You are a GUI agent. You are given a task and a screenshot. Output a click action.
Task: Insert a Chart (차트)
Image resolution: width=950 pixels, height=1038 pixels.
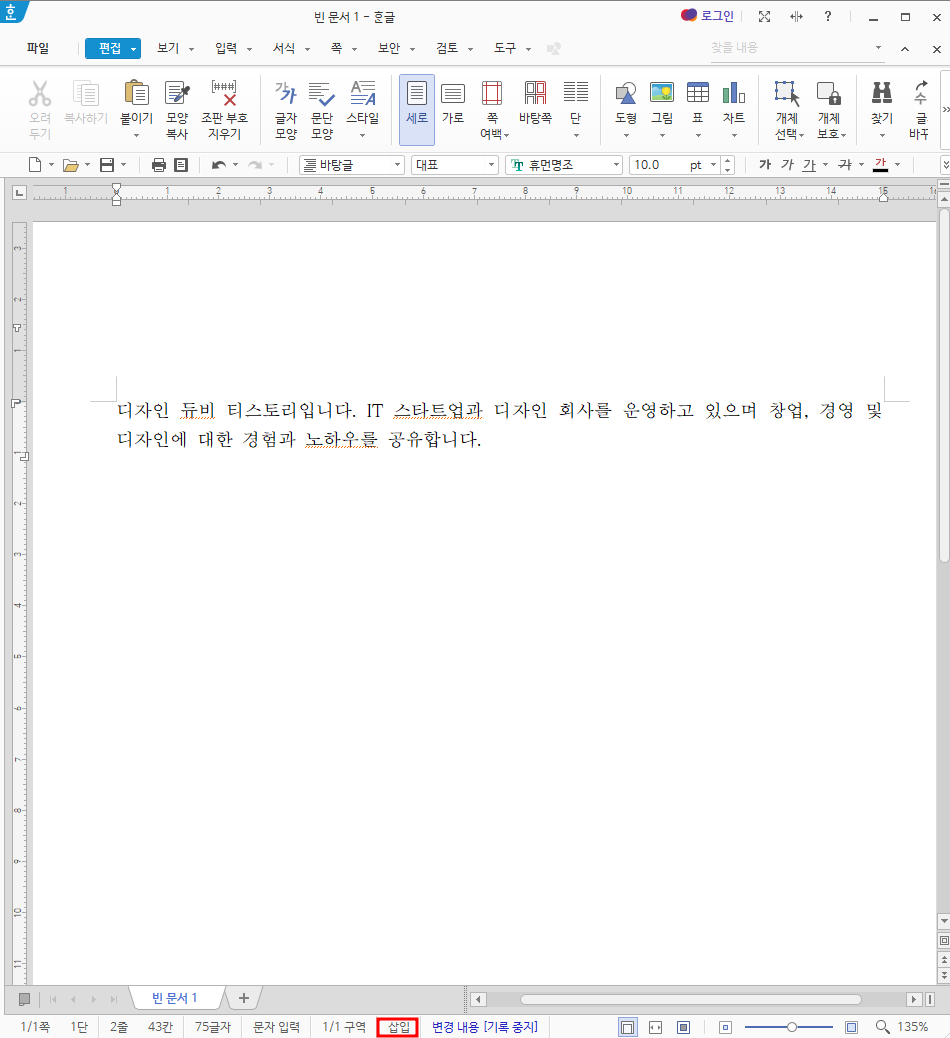pyautogui.click(x=734, y=93)
